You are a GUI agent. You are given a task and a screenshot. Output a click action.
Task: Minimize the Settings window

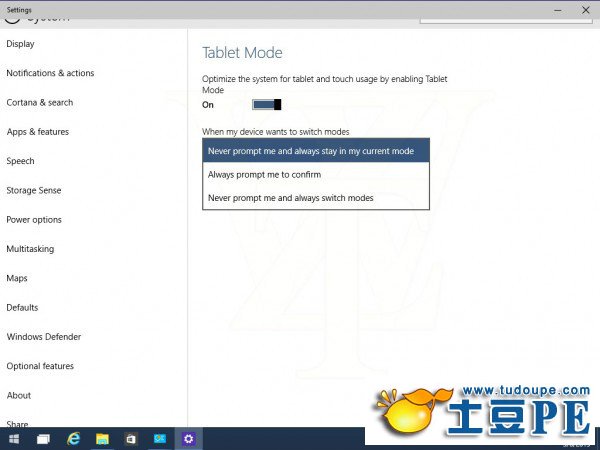coord(558,10)
